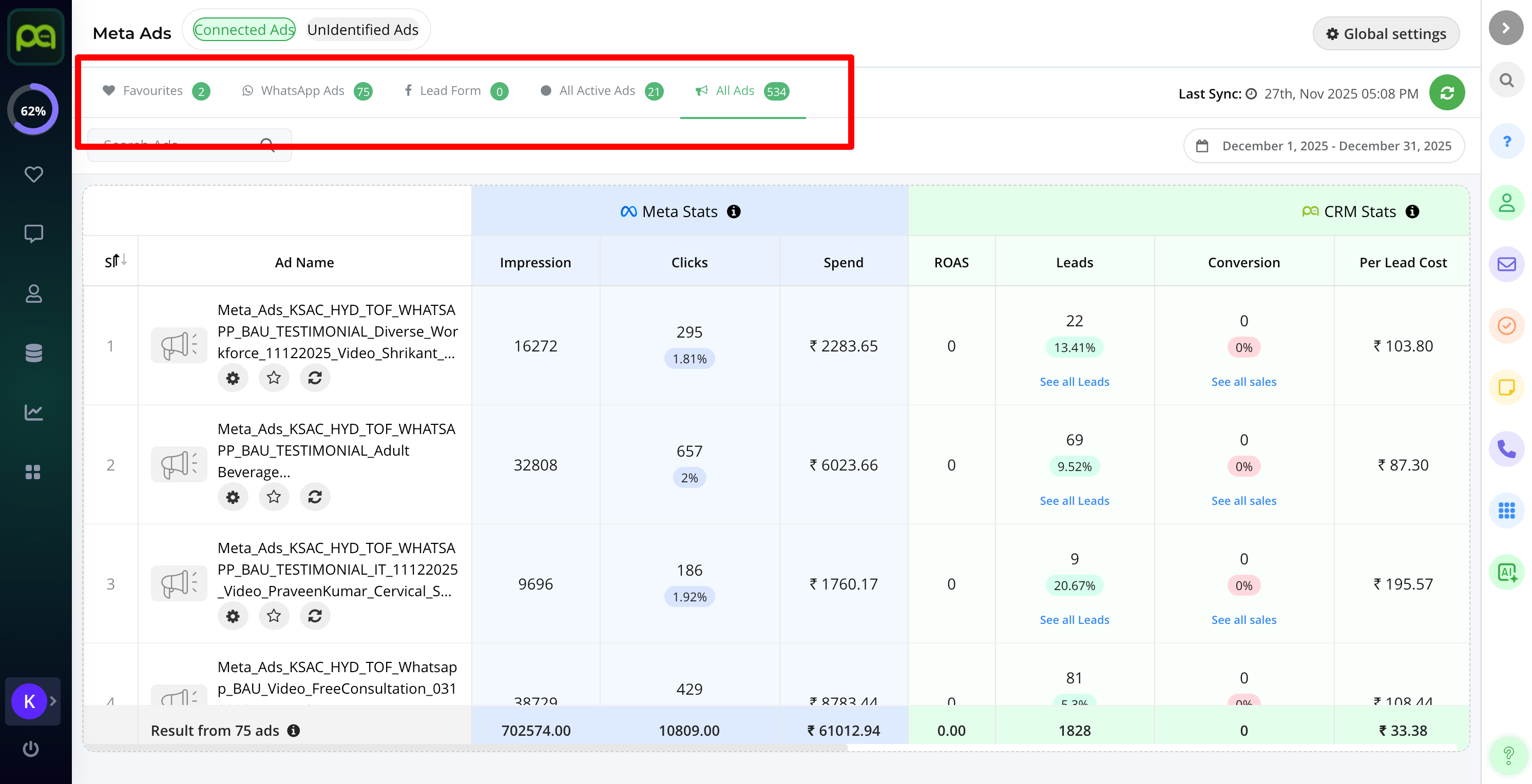This screenshot has width=1532, height=784.
Task: Click the Meta Stats info icon
Action: tap(734, 211)
